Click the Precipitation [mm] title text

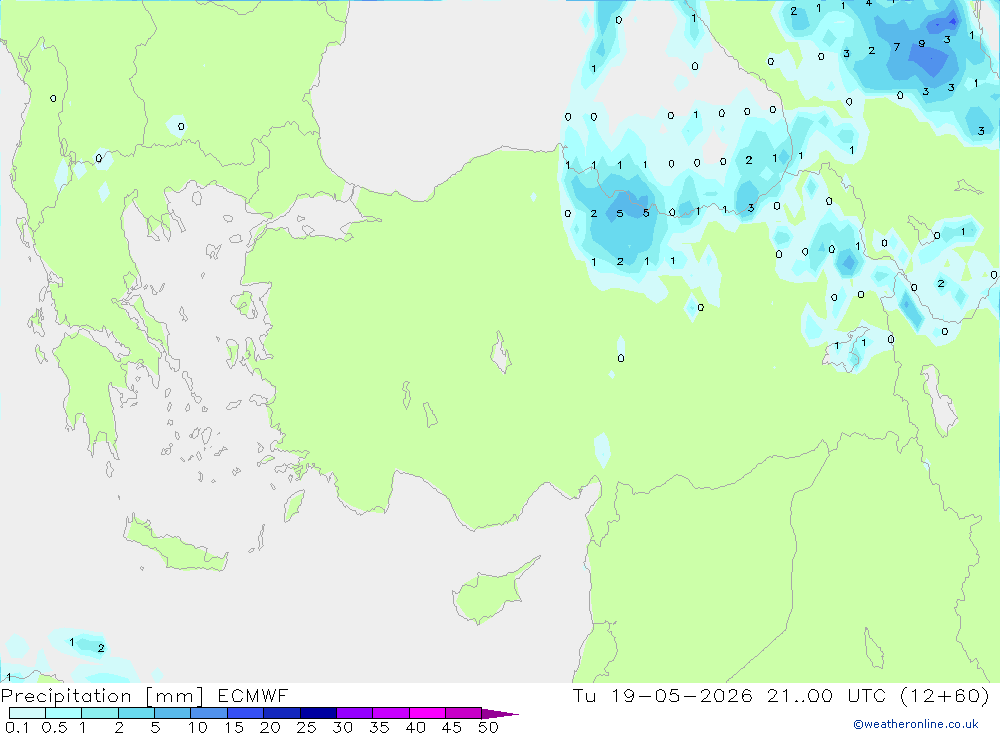[x=102, y=696]
